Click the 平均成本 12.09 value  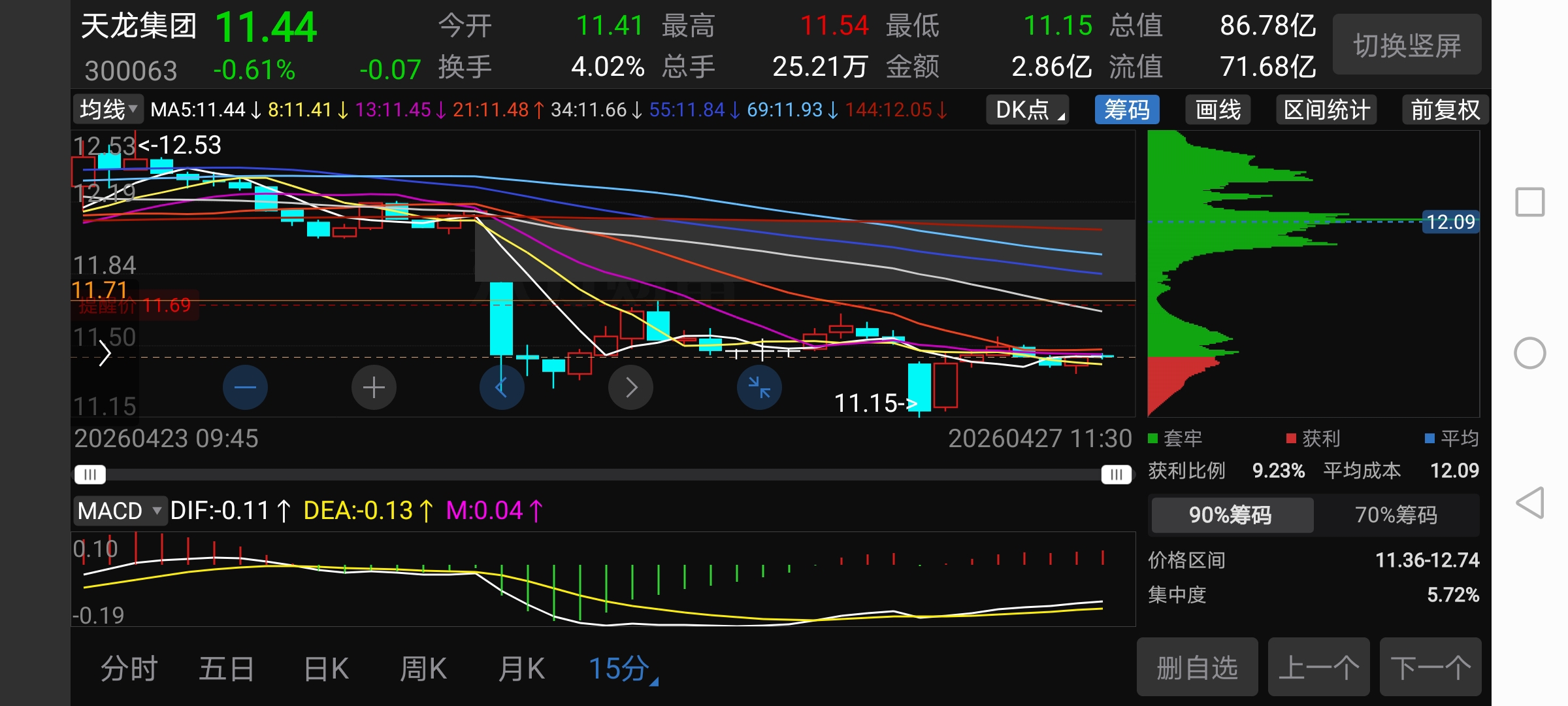[1454, 471]
